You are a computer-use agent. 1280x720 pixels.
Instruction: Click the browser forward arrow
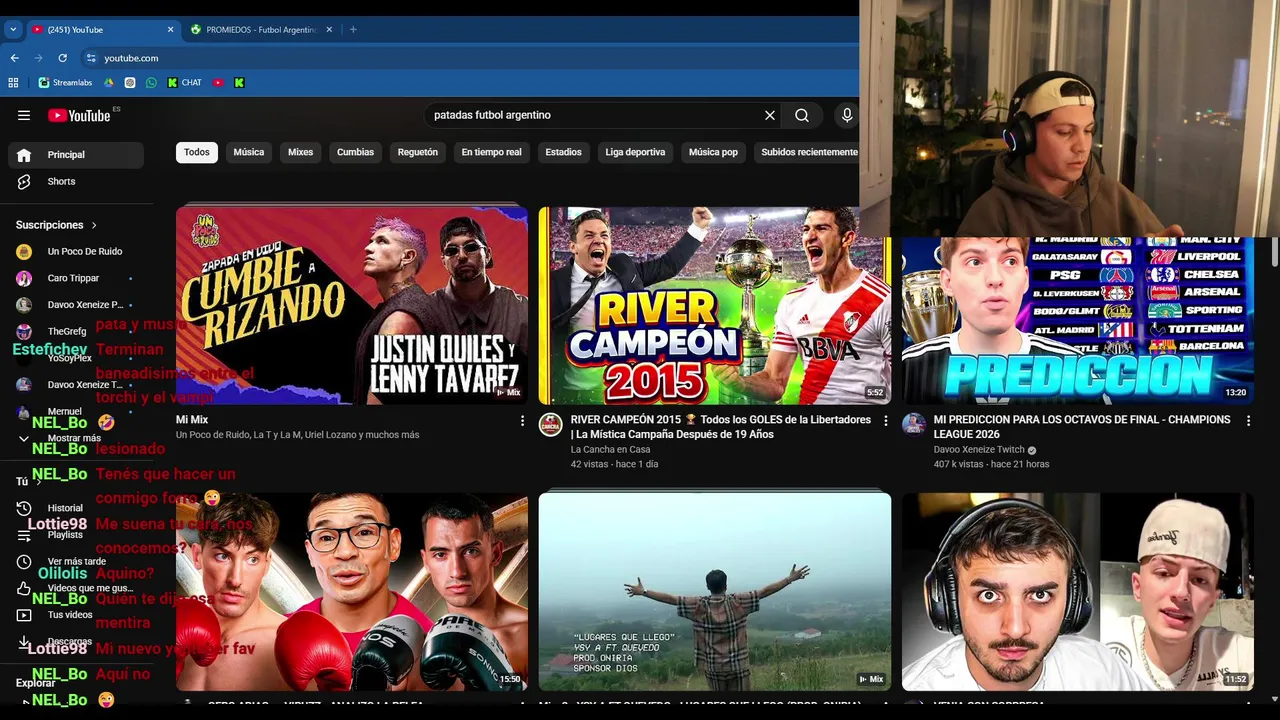coord(38,58)
